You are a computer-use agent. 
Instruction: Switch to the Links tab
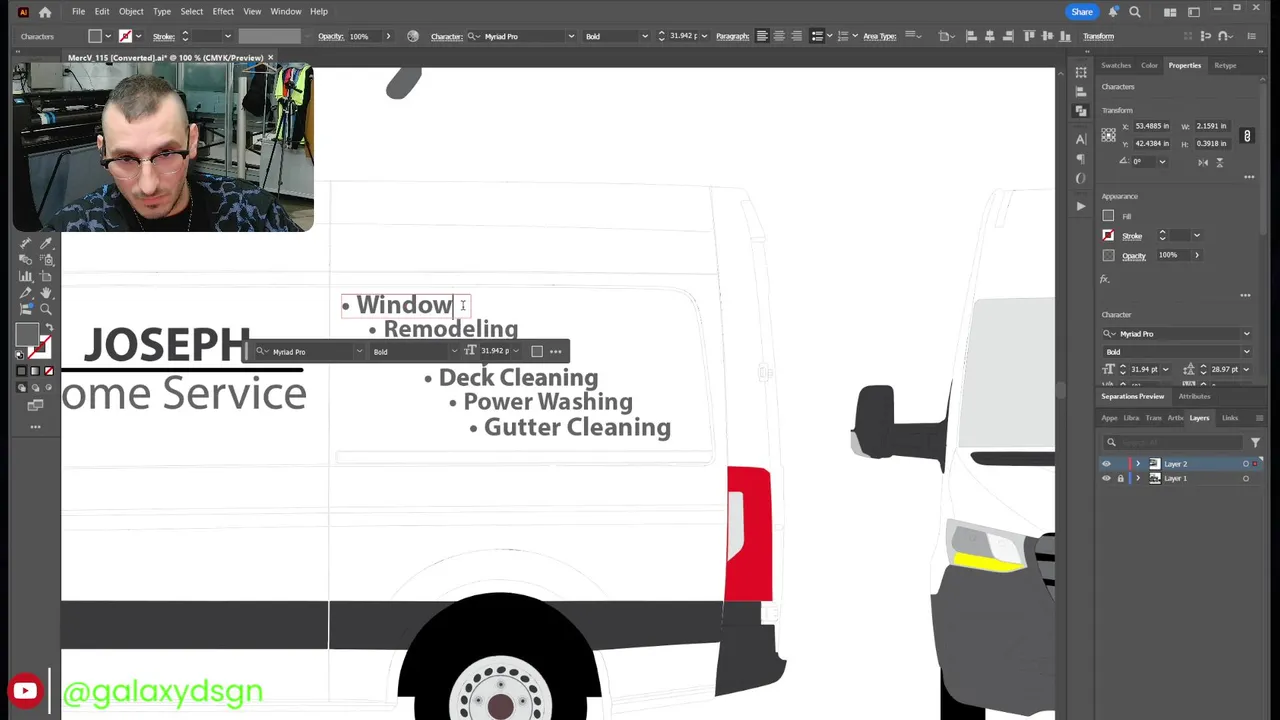(x=1230, y=418)
